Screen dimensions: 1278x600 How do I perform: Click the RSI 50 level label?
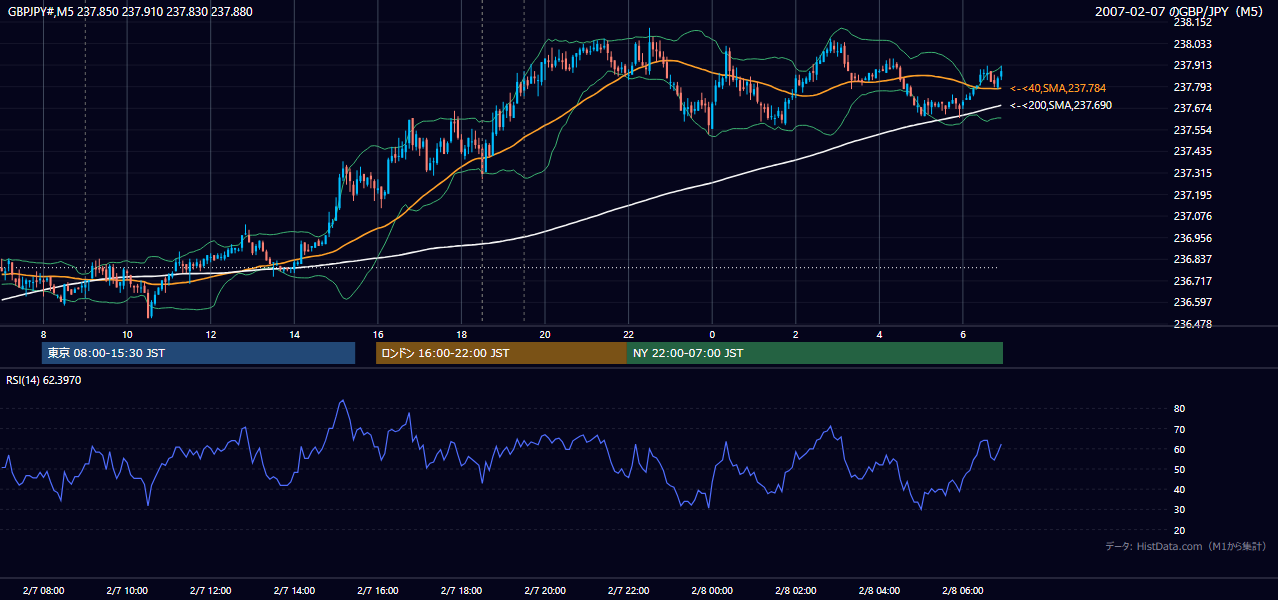1179,469
